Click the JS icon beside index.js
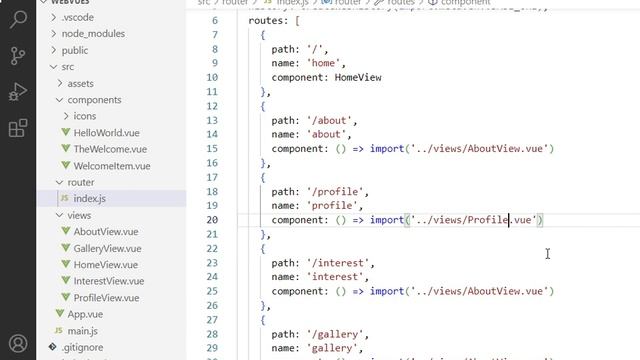Screen dimensions: 640x360 coord(64,198)
